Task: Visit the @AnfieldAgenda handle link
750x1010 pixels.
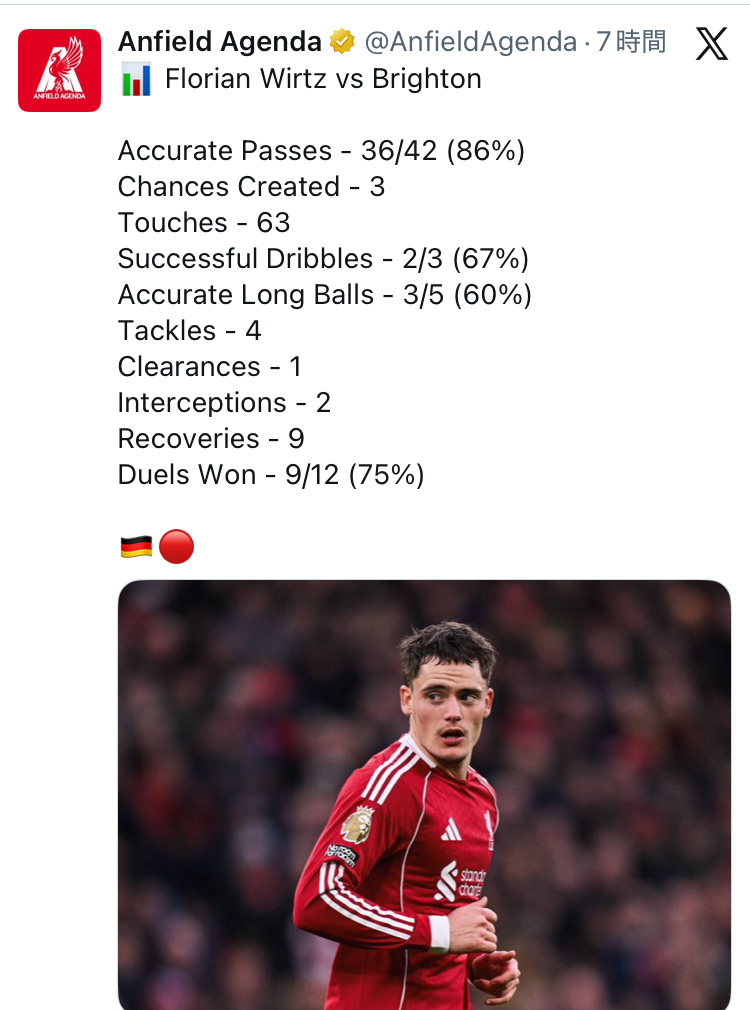Action: tap(470, 42)
